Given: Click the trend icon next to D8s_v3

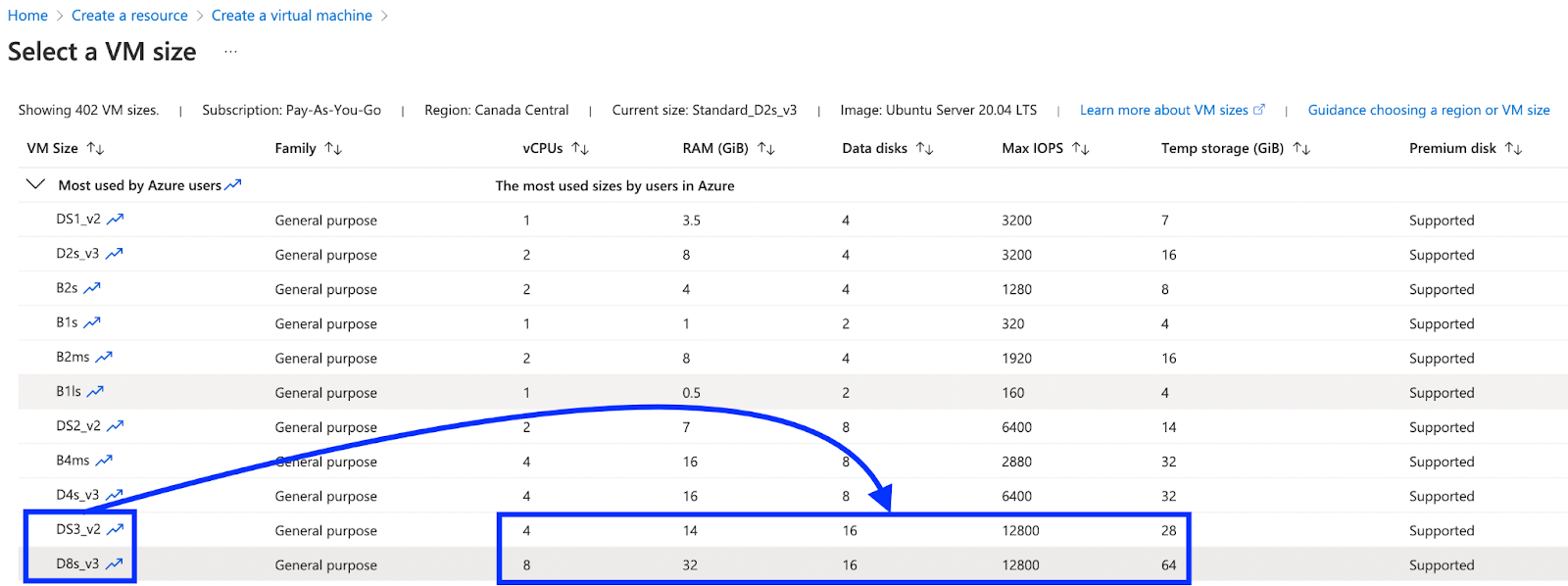Looking at the screenshot, I should click(114, 564).
